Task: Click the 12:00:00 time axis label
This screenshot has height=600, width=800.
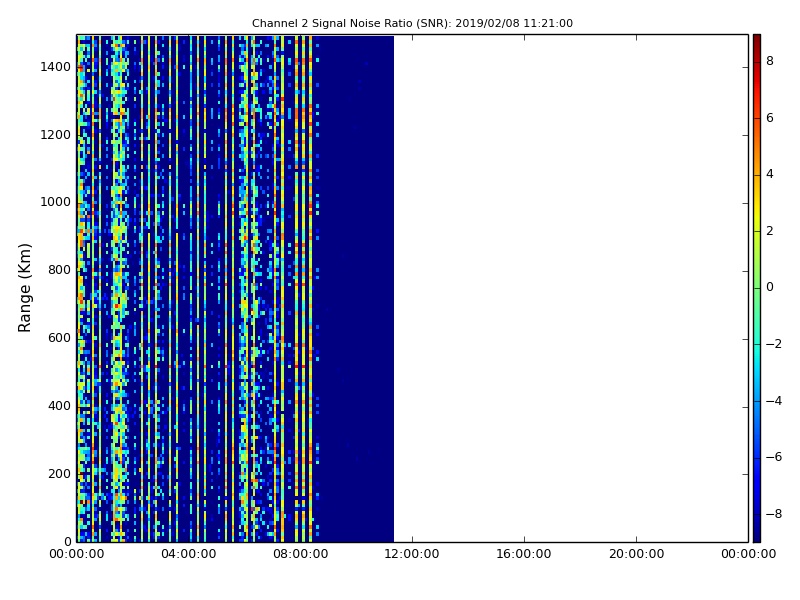Action: (x=412, y=554)
